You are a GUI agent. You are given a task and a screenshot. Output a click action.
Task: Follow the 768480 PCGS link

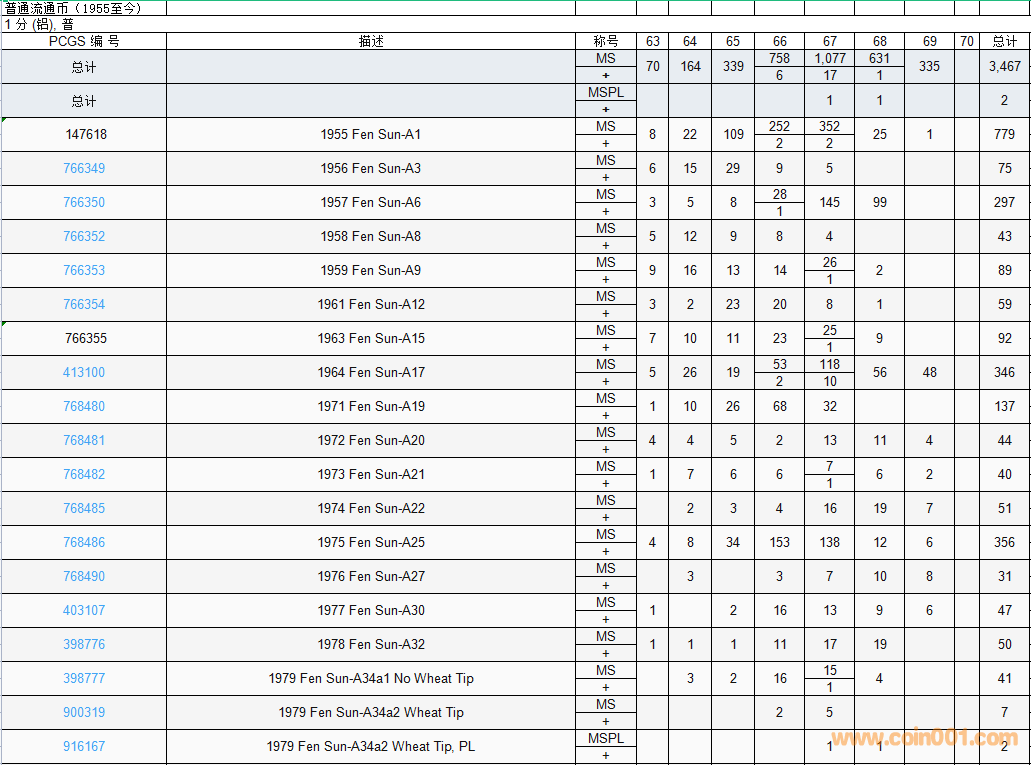pyautogui.click(x=84, y=406)
